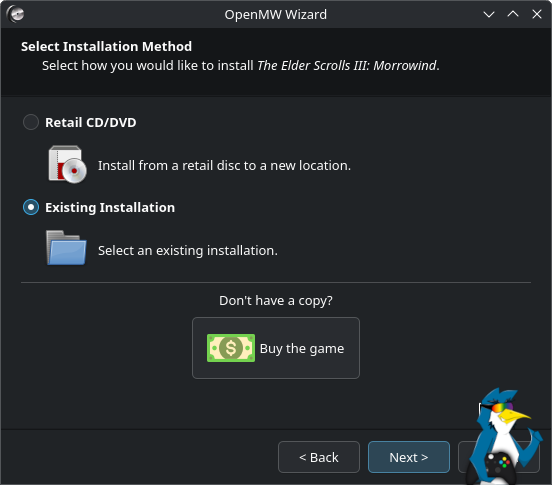Close the OpenMW Wizard window
This screenshot has height=485, width=552.
537,14
